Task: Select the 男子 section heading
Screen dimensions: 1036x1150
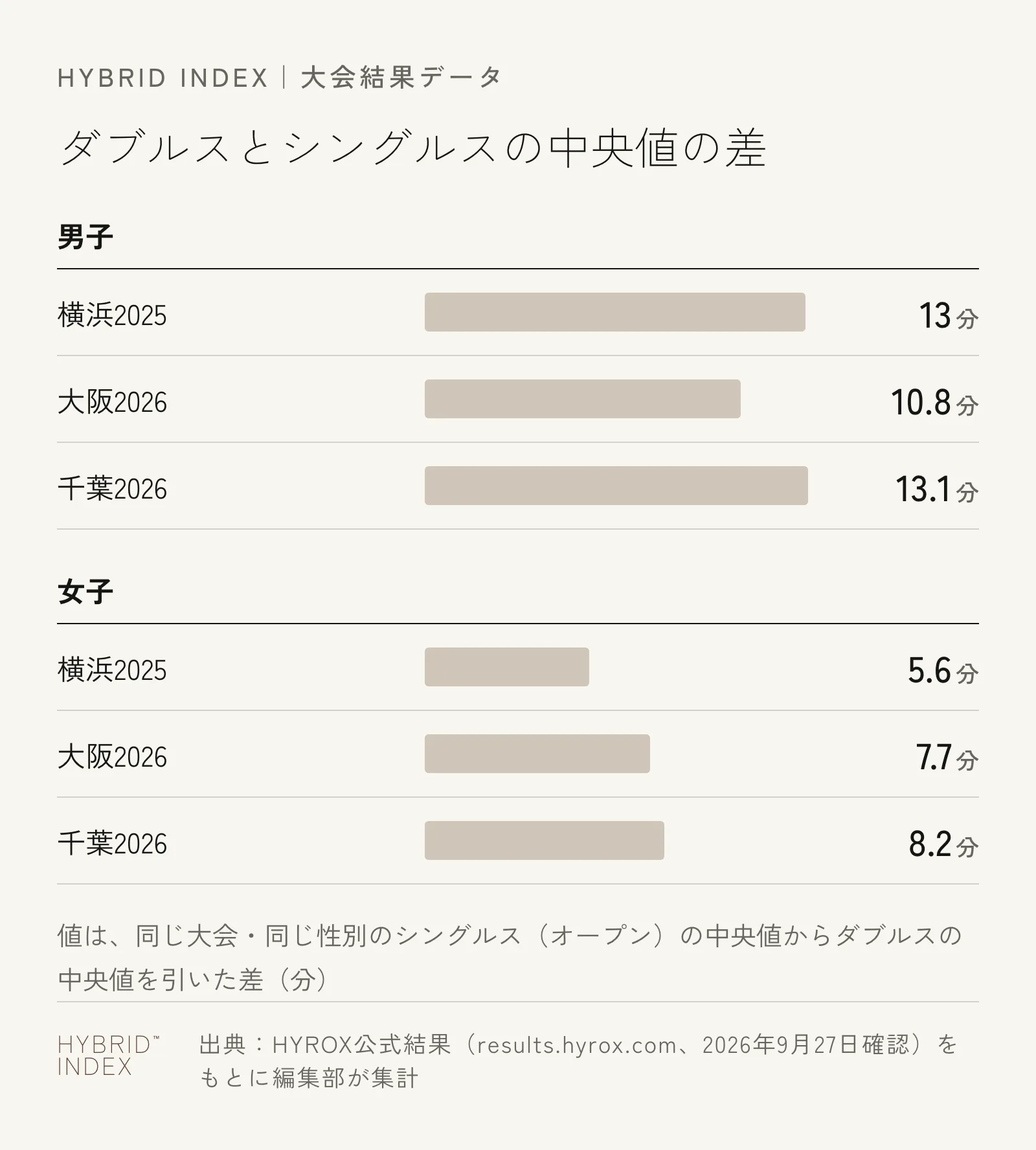Action: coord(85,237)
